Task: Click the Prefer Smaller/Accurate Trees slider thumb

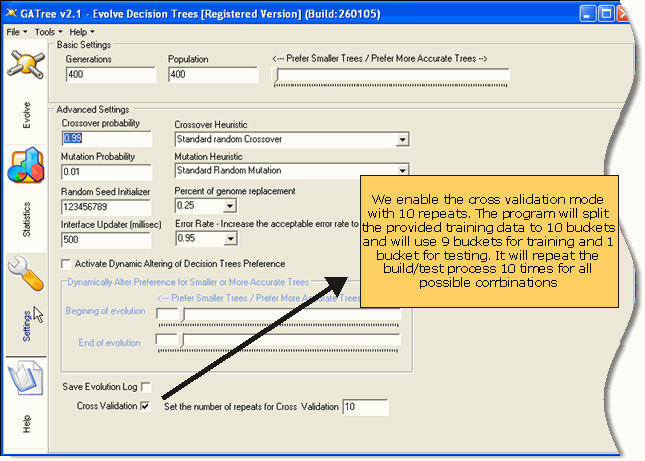Action: point(277,76)
